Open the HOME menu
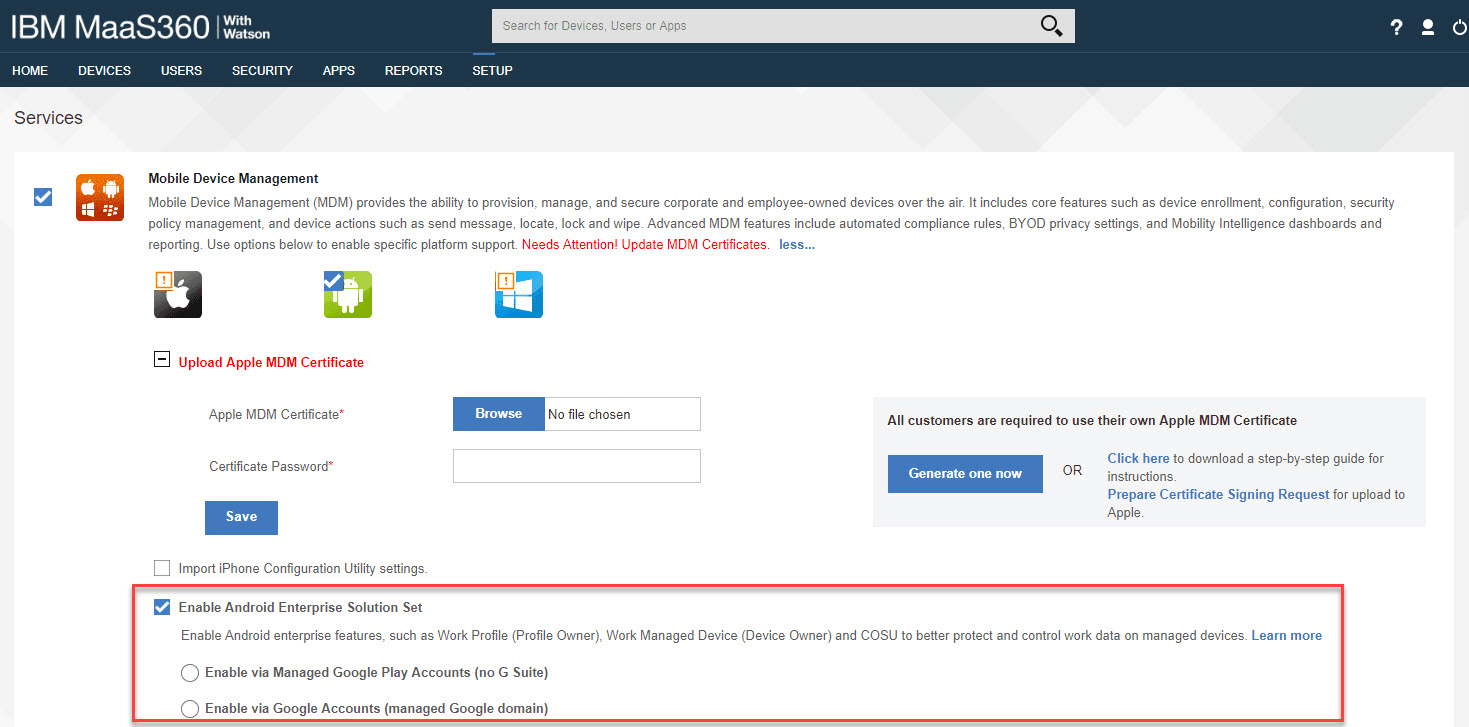This screenshot has width=1469, height=727. [30, 71]
